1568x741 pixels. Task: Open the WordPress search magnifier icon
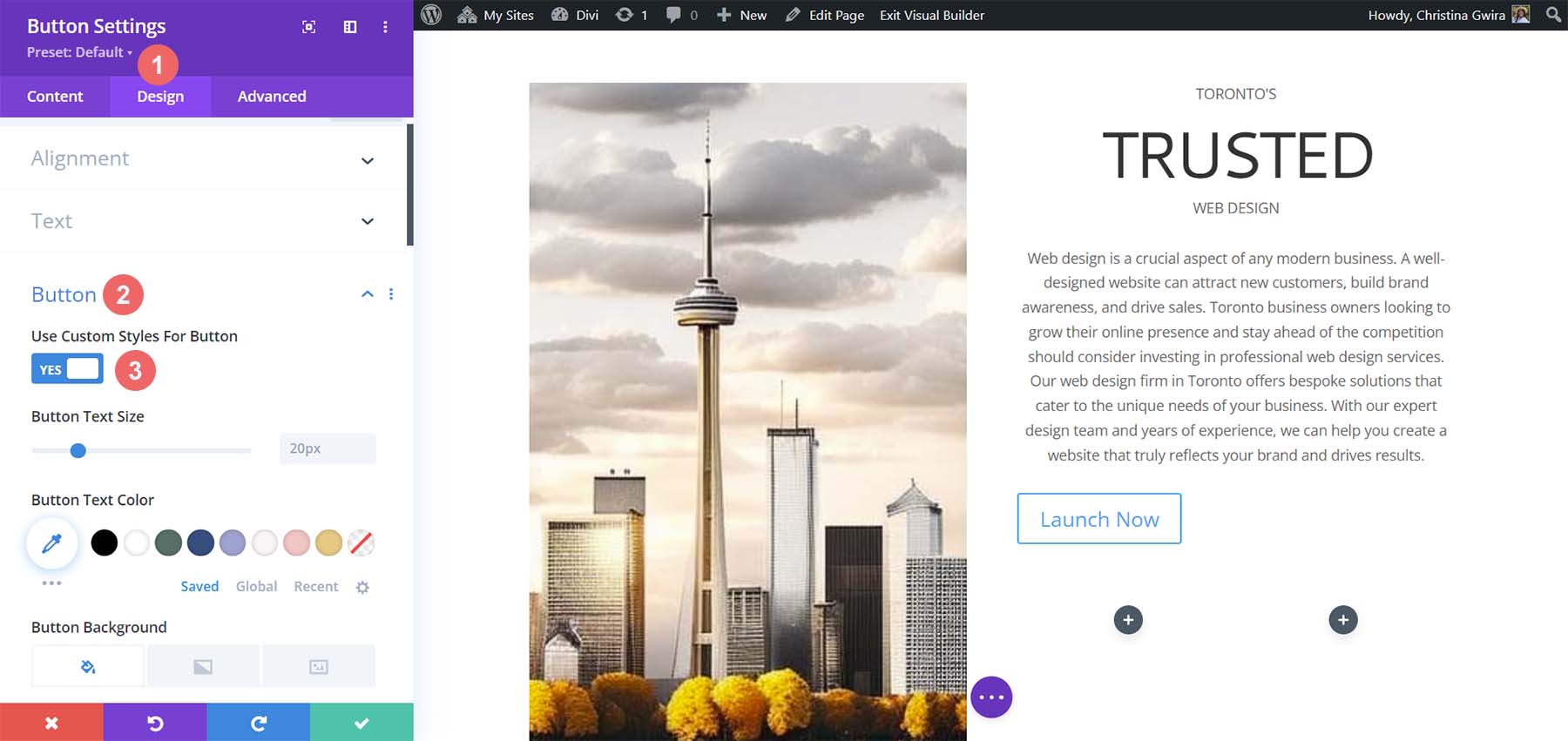coord(1553,15)
